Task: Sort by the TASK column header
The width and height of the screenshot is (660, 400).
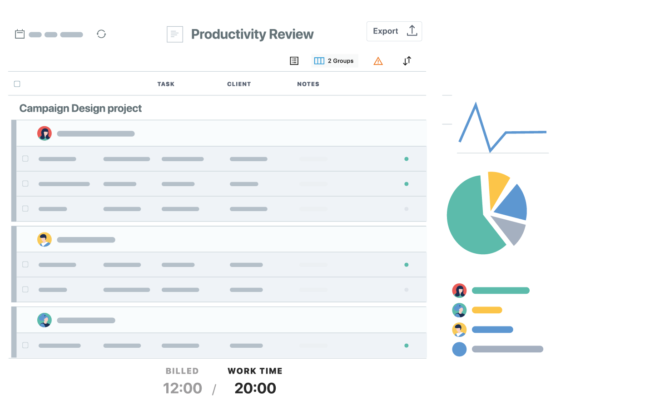Action: [x=166, y=84]
